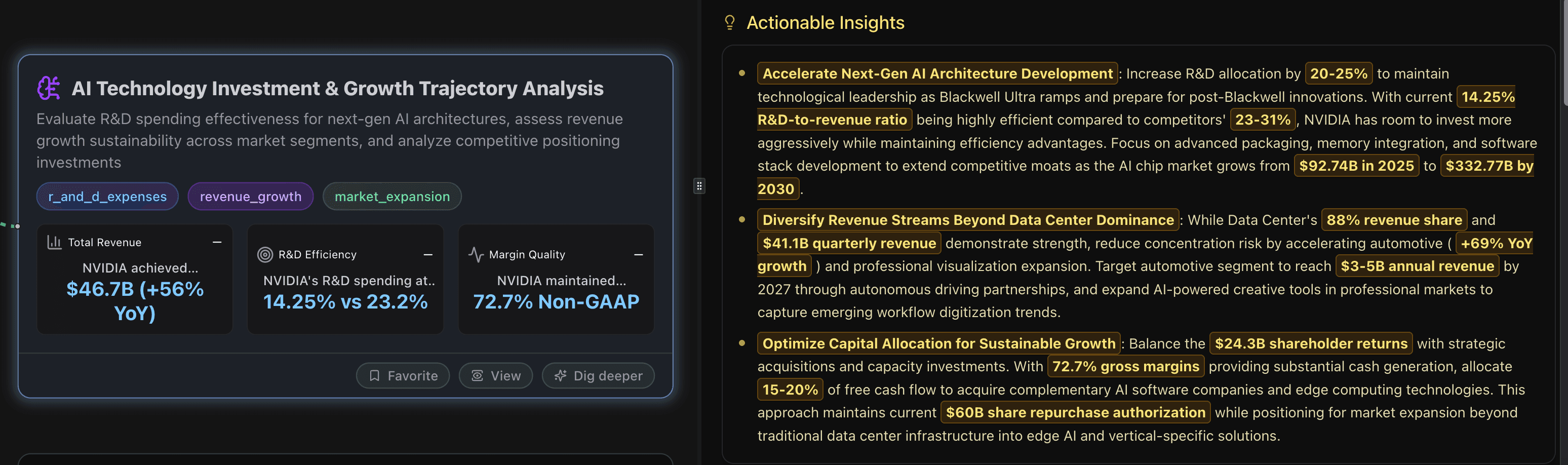Select the r_and_d_expenses tag
The width and height of the screenshot is (1568, 465).
click(108, 197)
